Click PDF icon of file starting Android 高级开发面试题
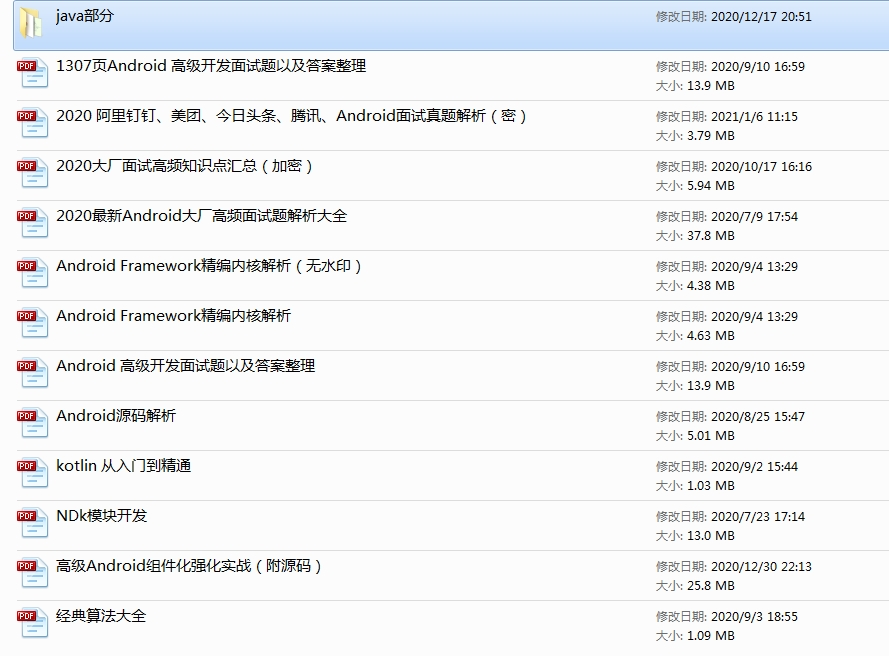Screen dimensions: 889x656 tap(32, 373)
